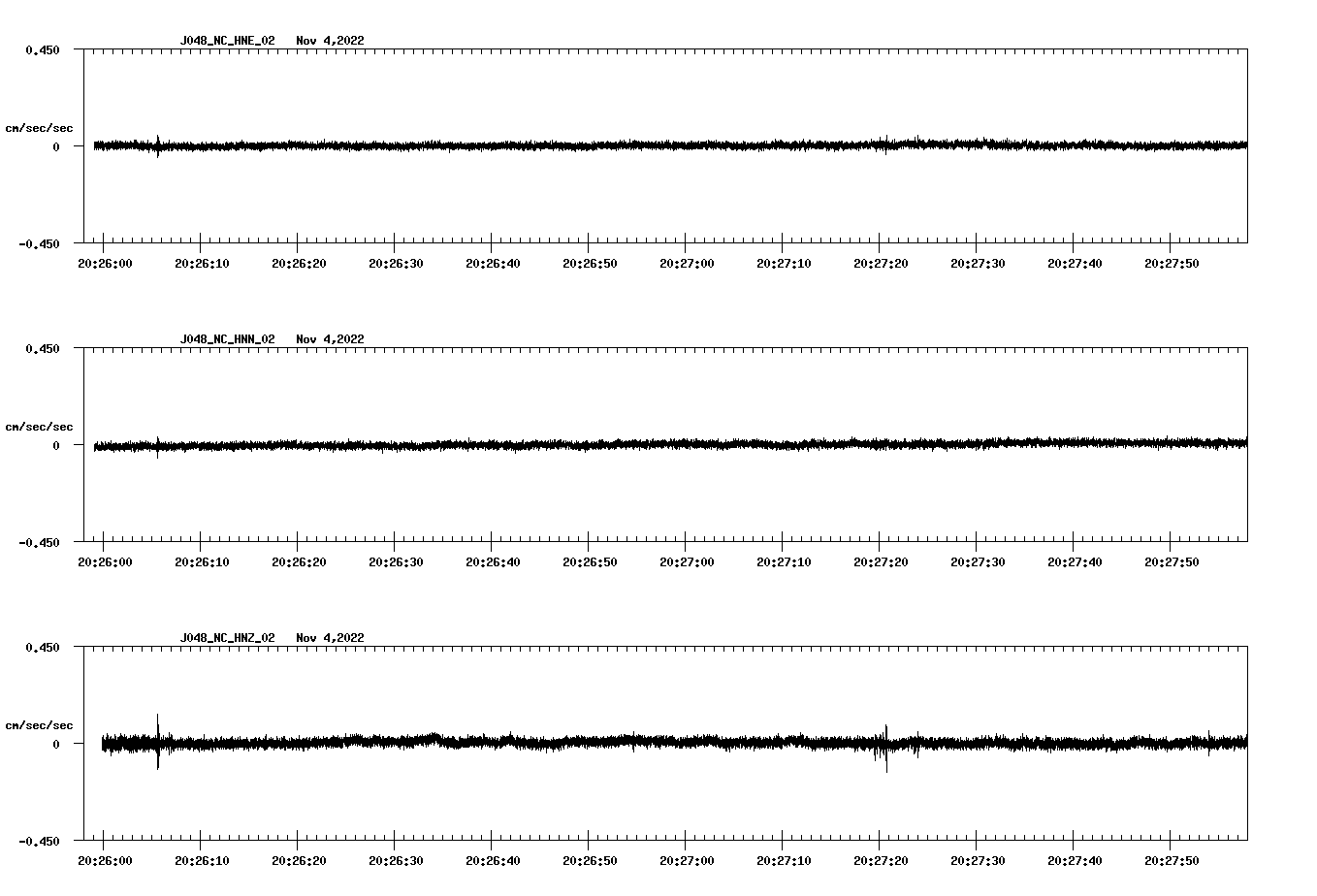Click the 20:26:00 time label under HNE plot

(105, 264)
